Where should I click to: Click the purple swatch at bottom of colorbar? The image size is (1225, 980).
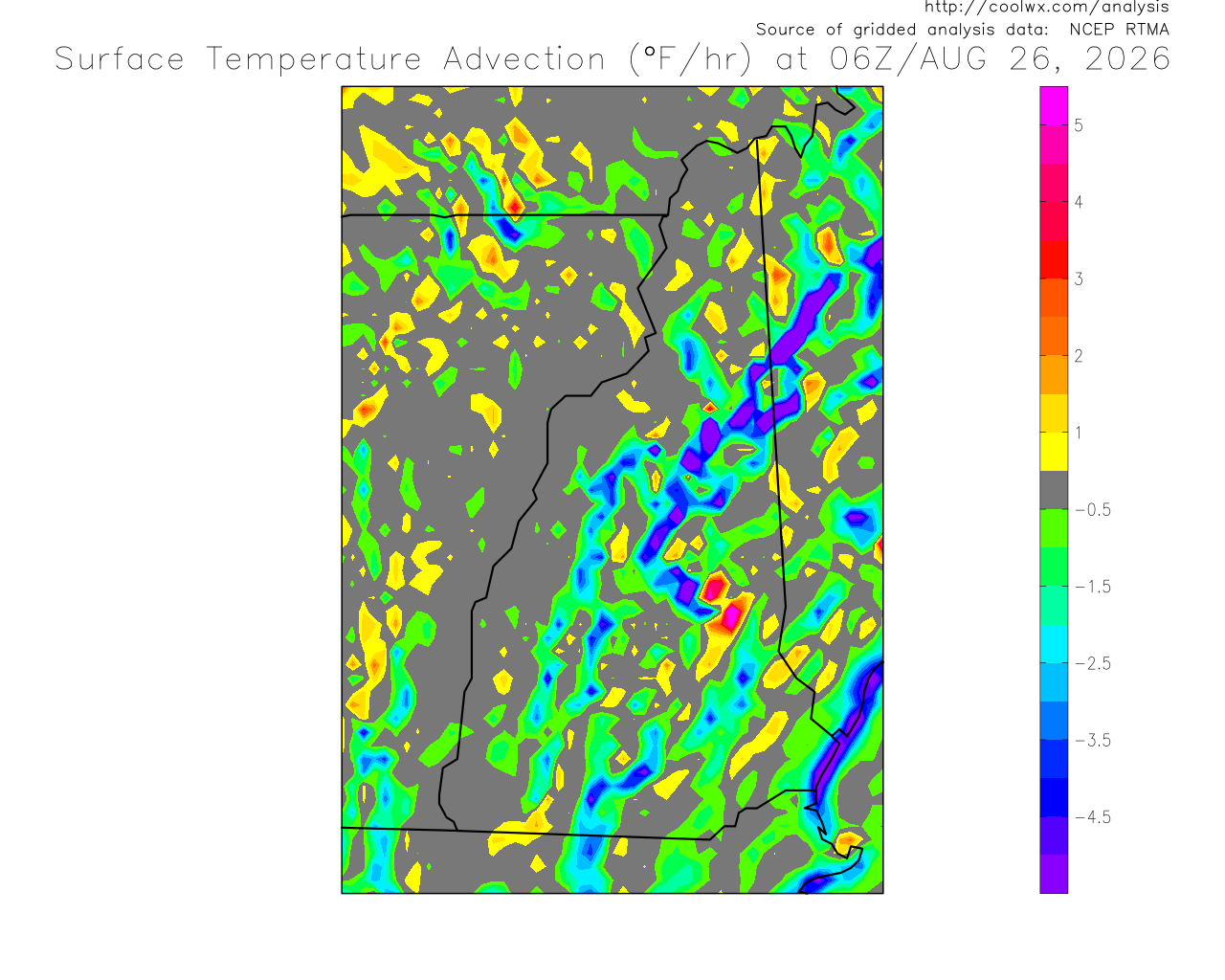(x=1054, y=874)
